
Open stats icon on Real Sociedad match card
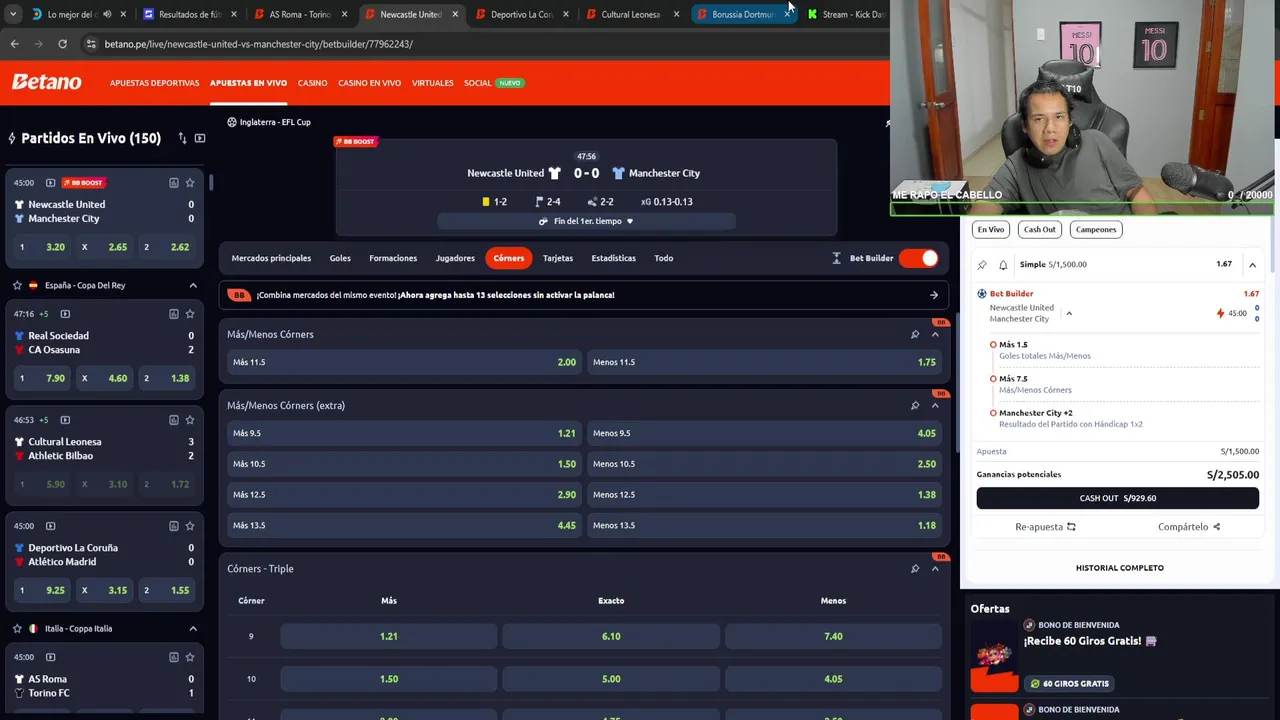(x=174, y=314)
